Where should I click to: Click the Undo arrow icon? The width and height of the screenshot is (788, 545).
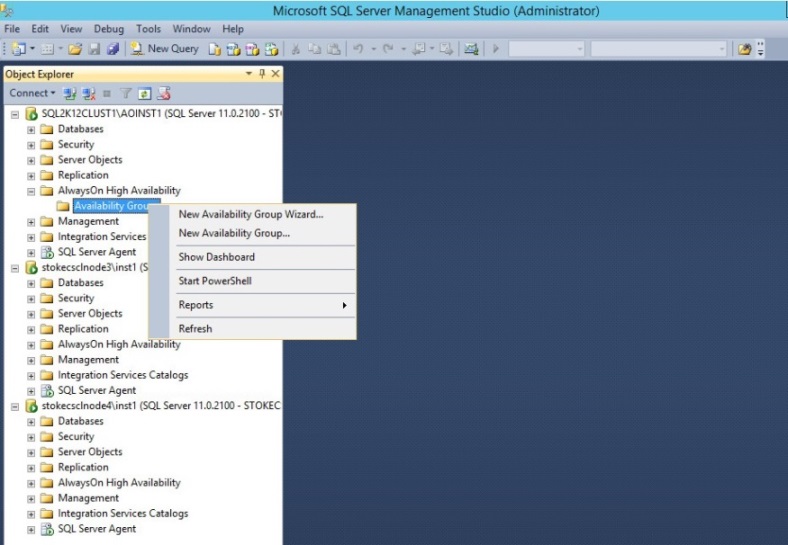click(x=358, y=49)
